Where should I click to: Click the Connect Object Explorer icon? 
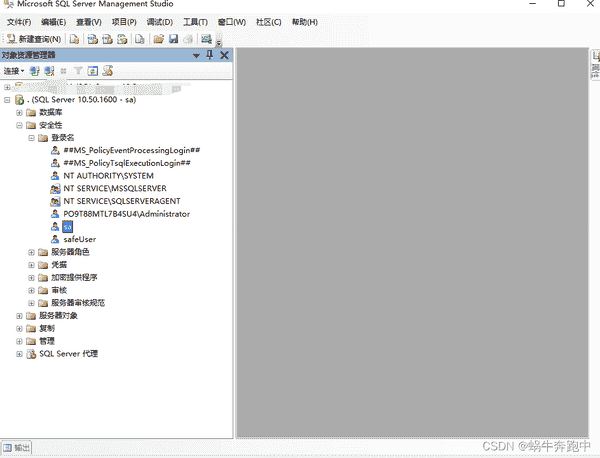[x=34, y=71]
